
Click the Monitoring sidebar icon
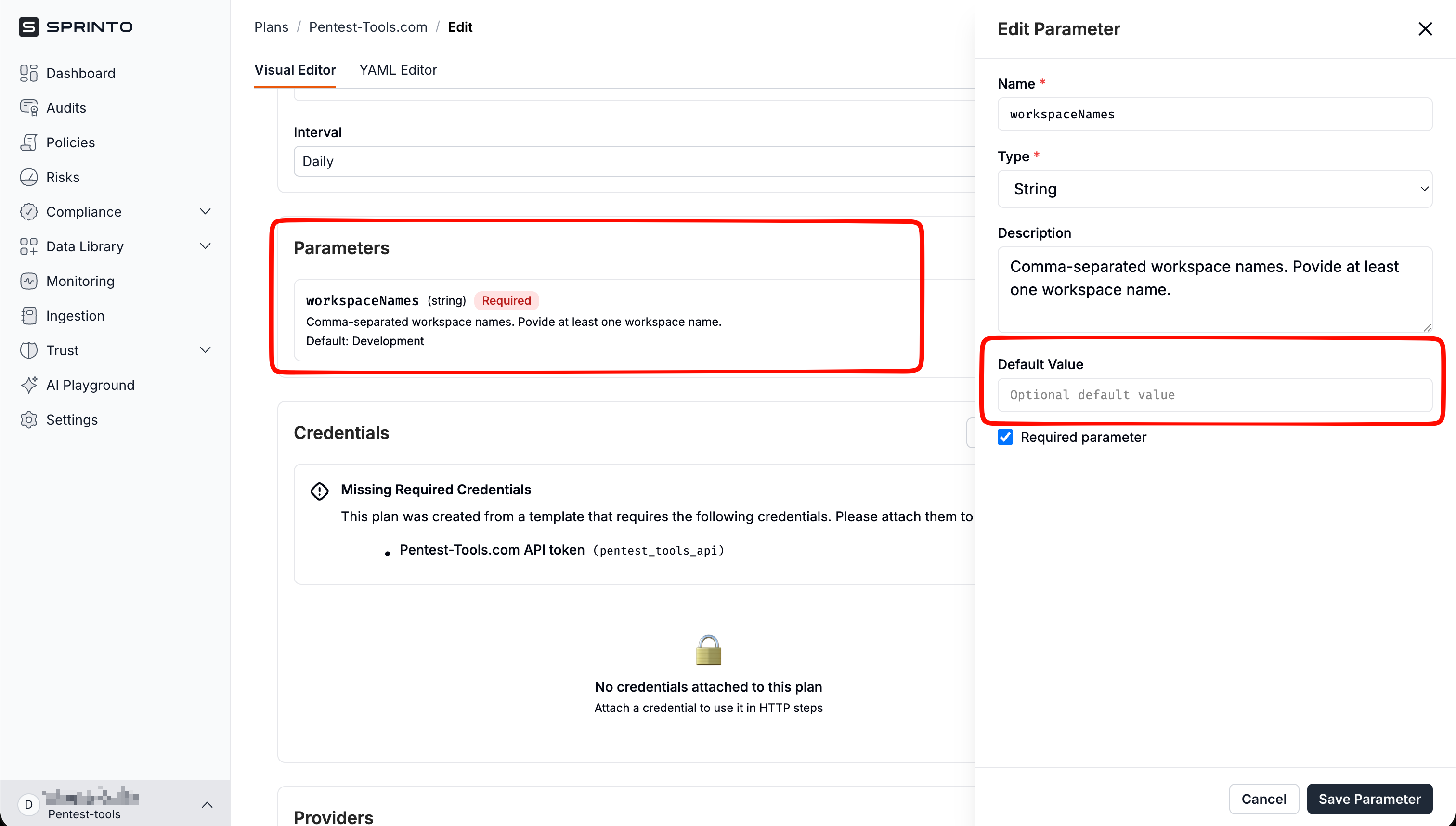[29, 281]
